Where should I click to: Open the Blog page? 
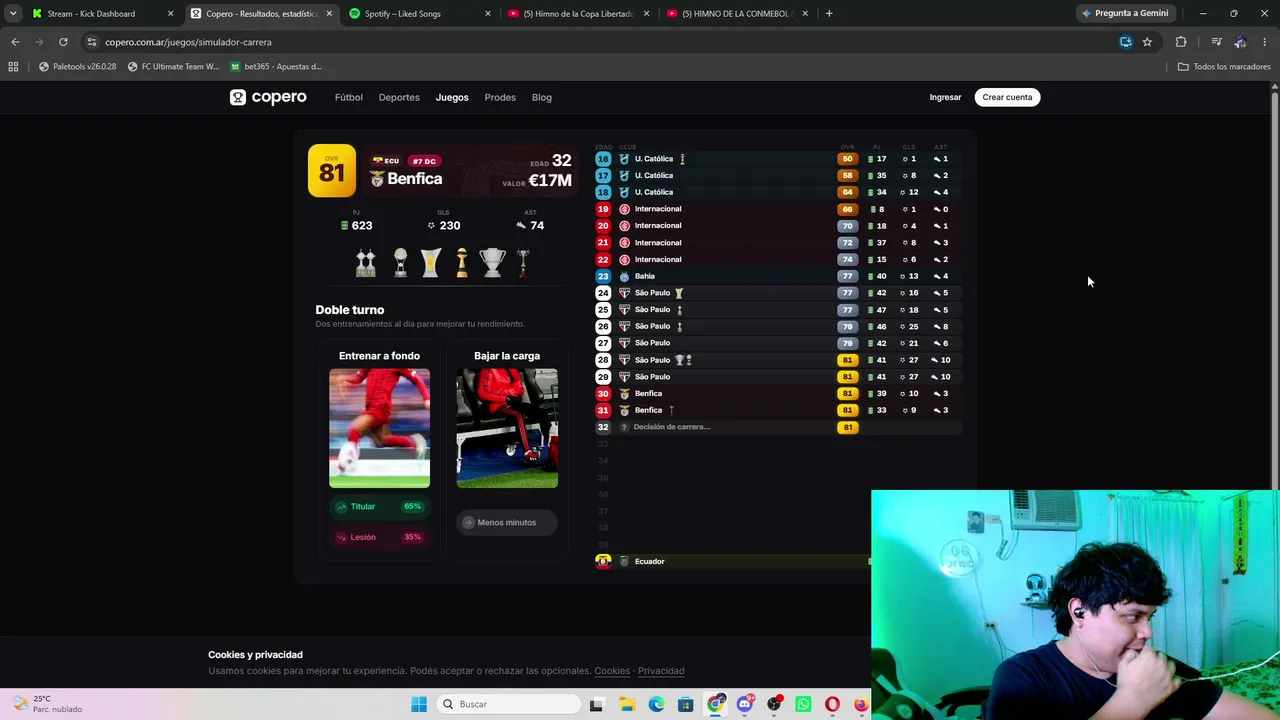(x=542, y=97)
